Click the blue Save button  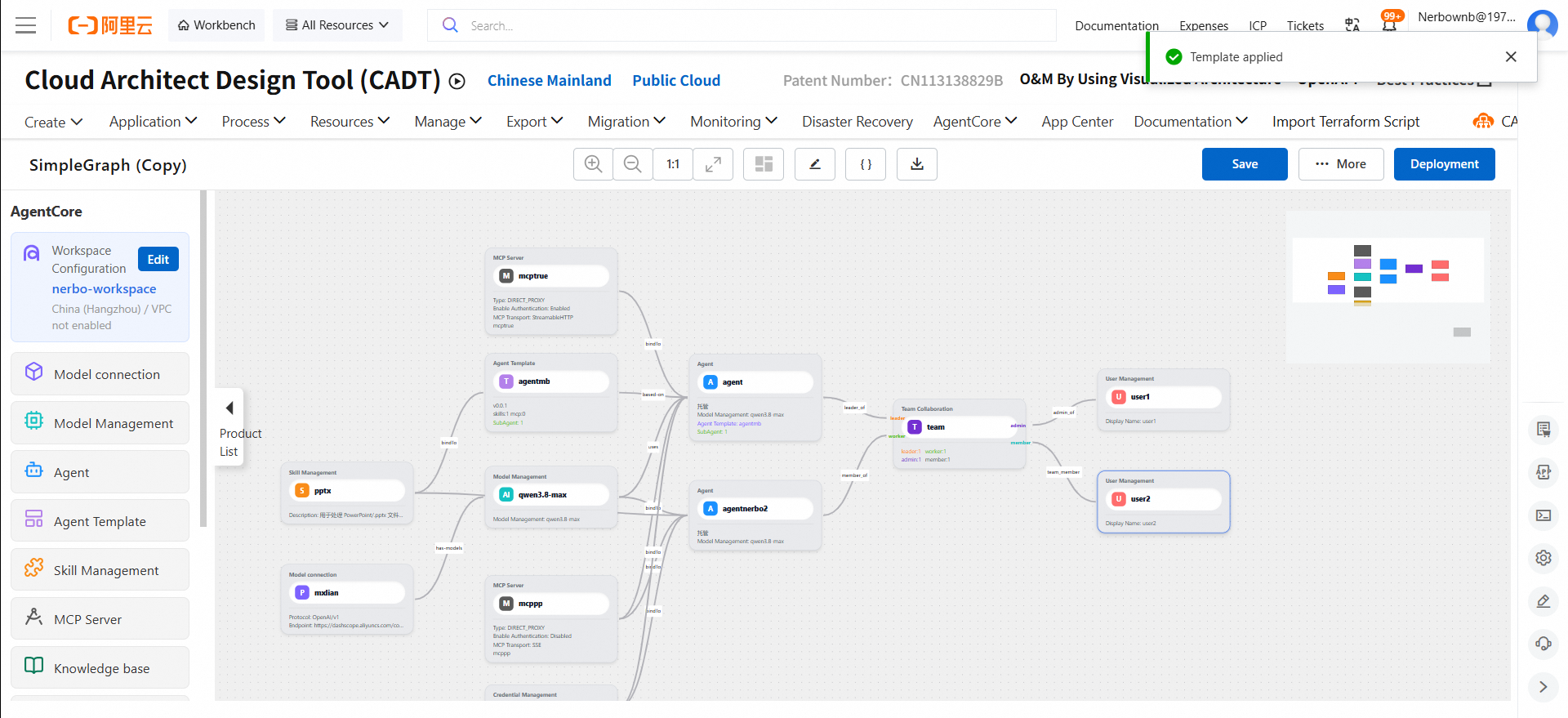pos(1245,164)
